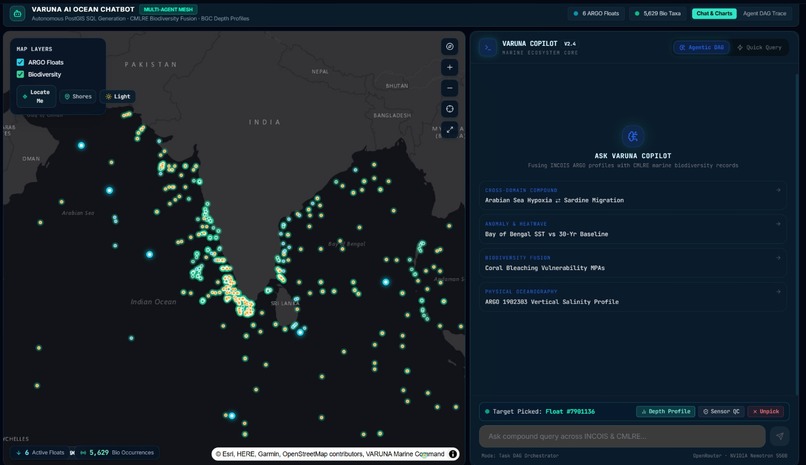This screenshot has height=465, width=806.
Task: Click the map recenter crosshair icon
Action: coord(450,109)
